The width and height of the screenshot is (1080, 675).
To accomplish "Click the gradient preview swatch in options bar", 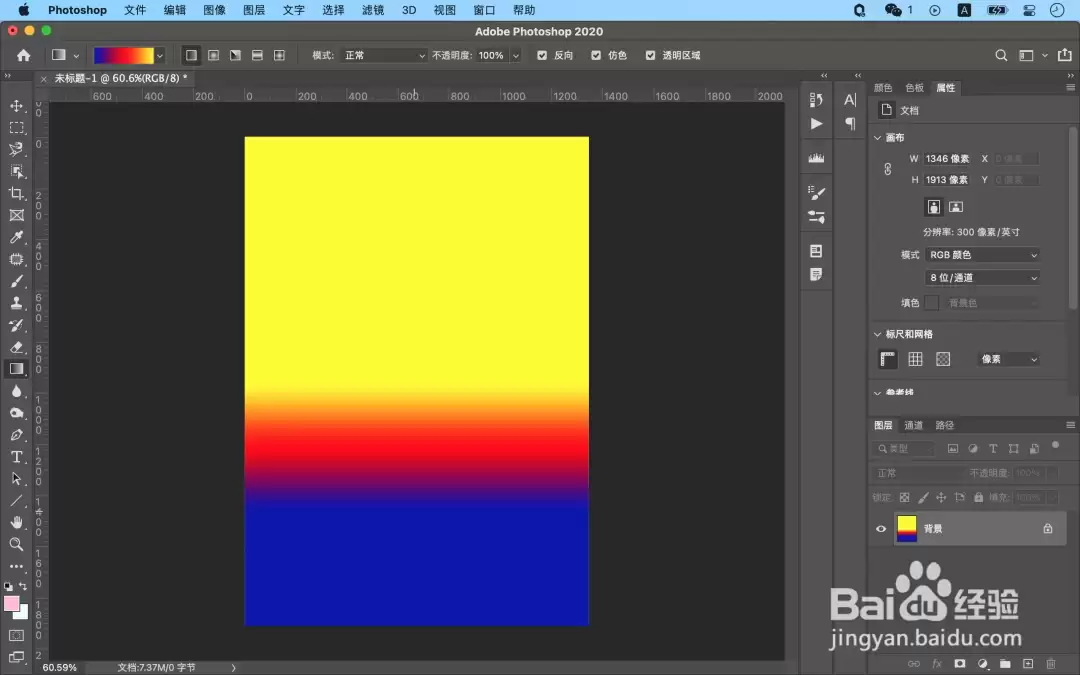I will pyautogui.click(x=124, y=56).
